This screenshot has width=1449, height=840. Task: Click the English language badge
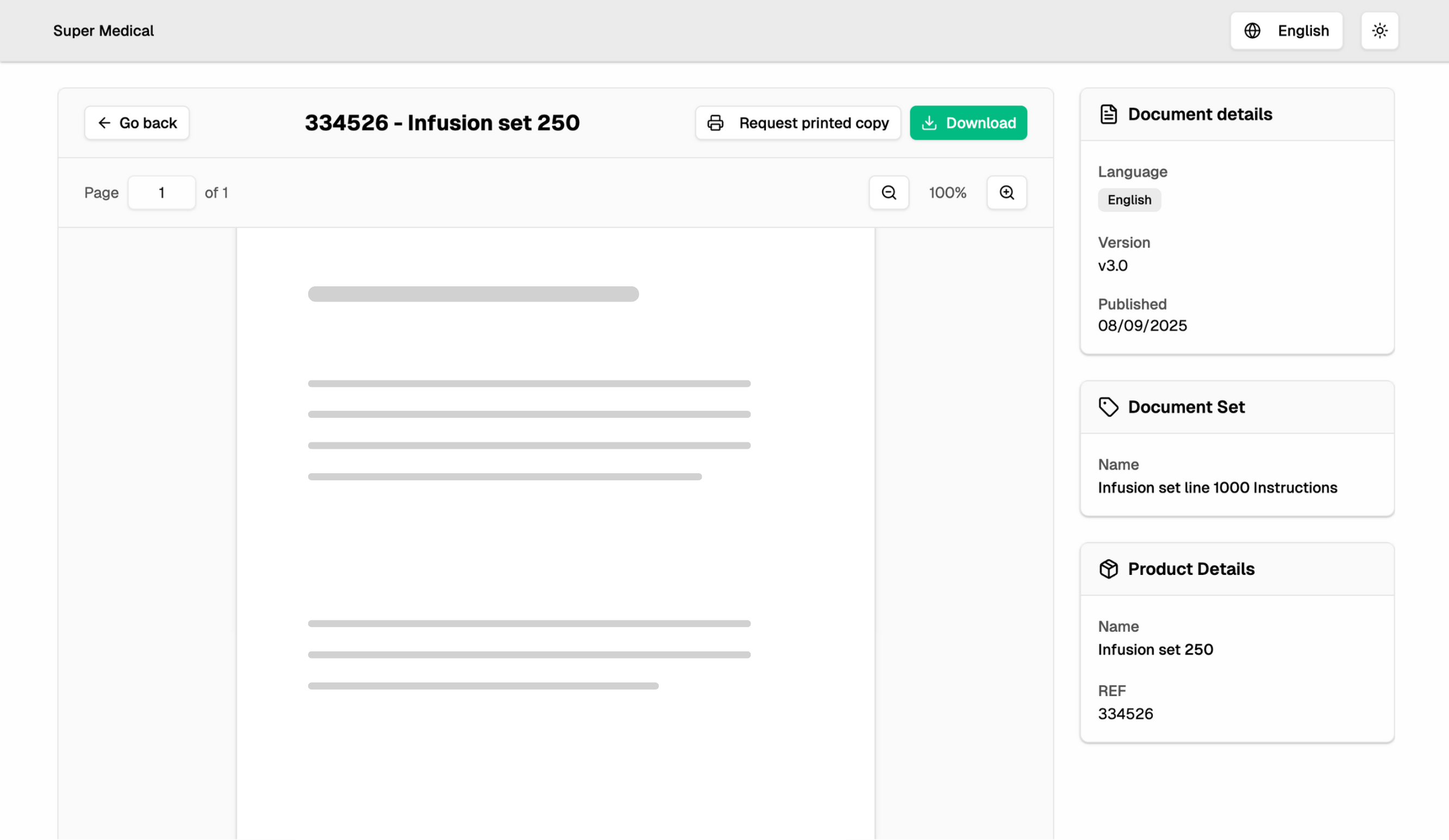tap(1129, 200)
